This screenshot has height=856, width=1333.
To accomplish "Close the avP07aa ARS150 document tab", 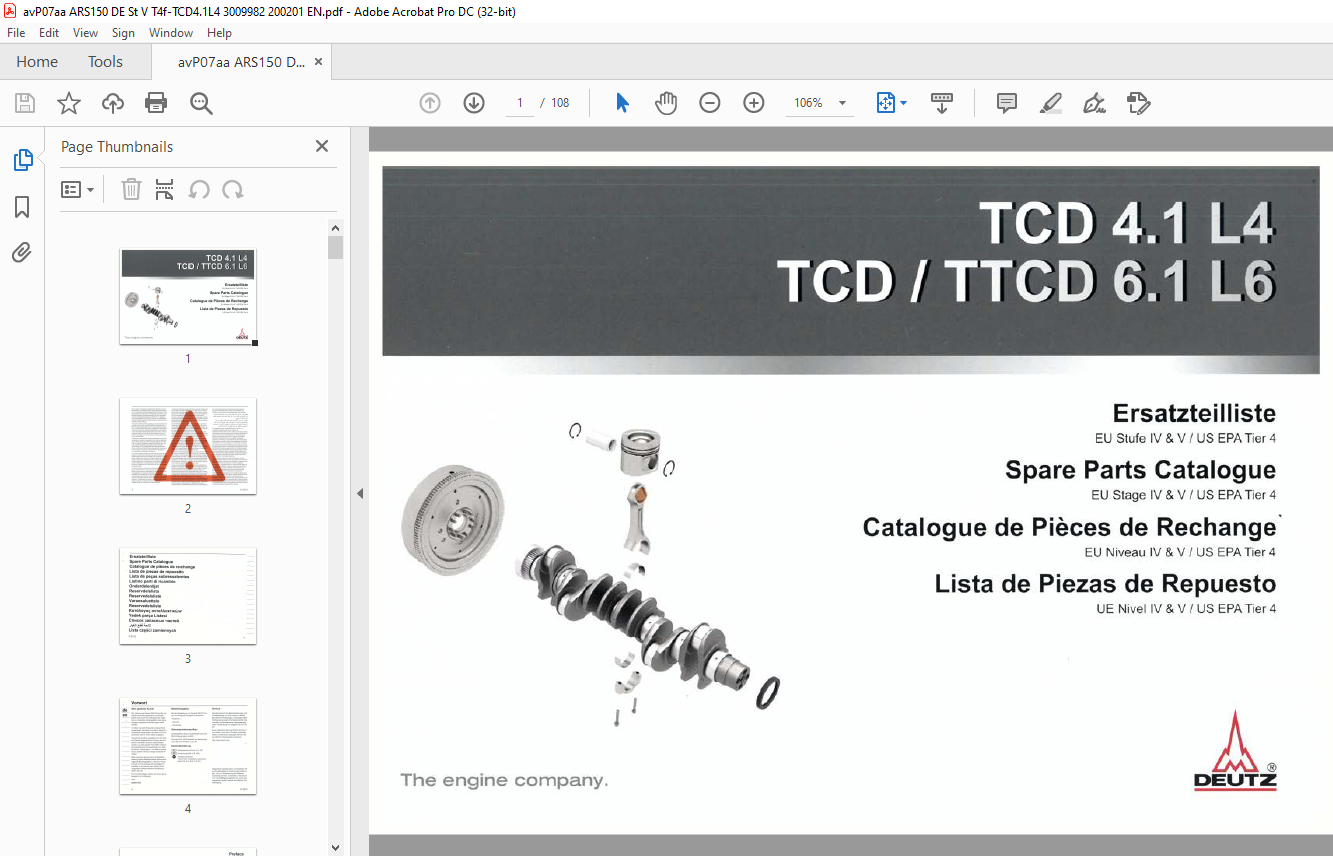I will click(318, 62).
